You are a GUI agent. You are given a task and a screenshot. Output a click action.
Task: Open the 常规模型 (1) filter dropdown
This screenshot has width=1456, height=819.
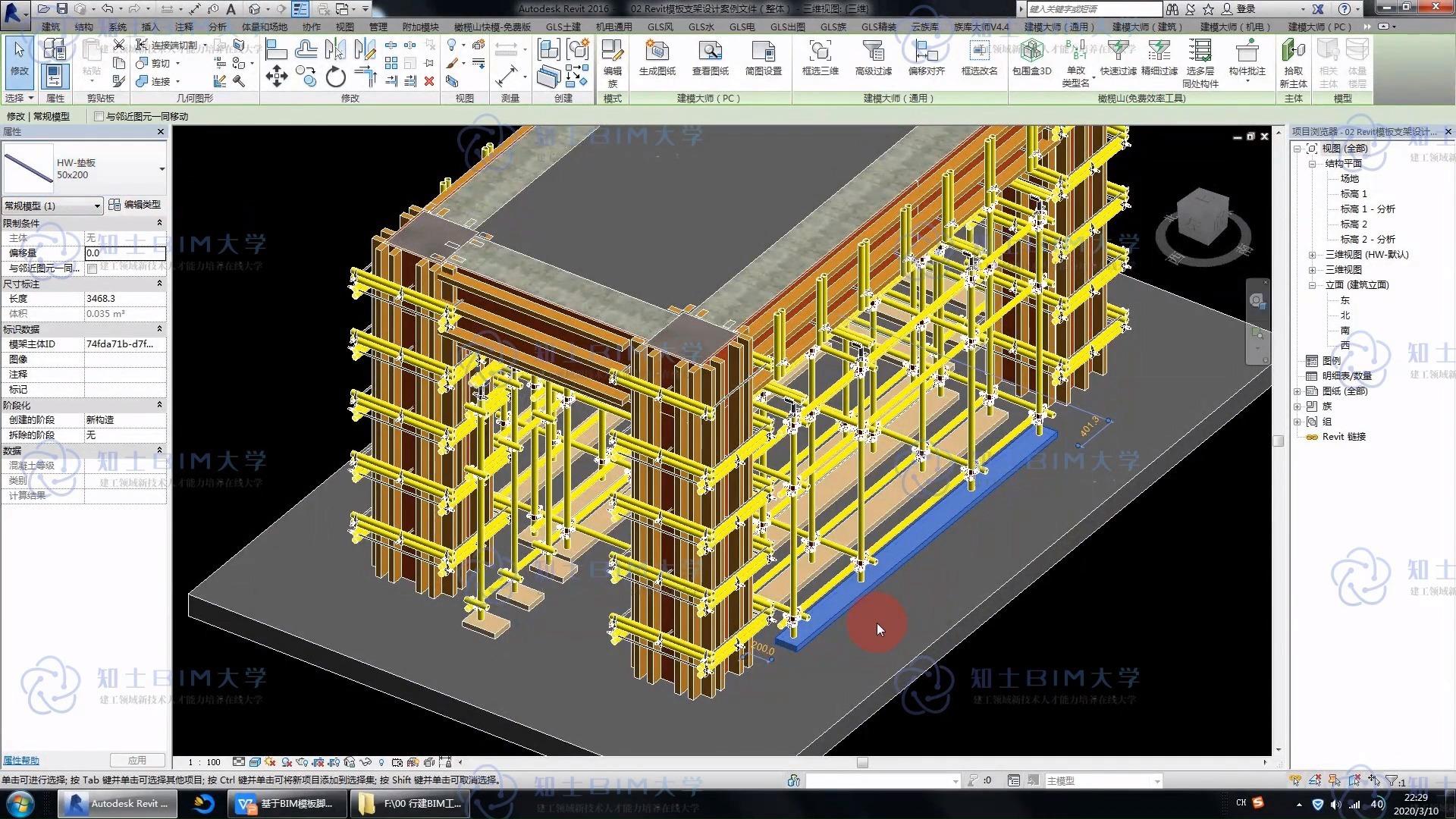pyautogui.click(x=97, y=206)
